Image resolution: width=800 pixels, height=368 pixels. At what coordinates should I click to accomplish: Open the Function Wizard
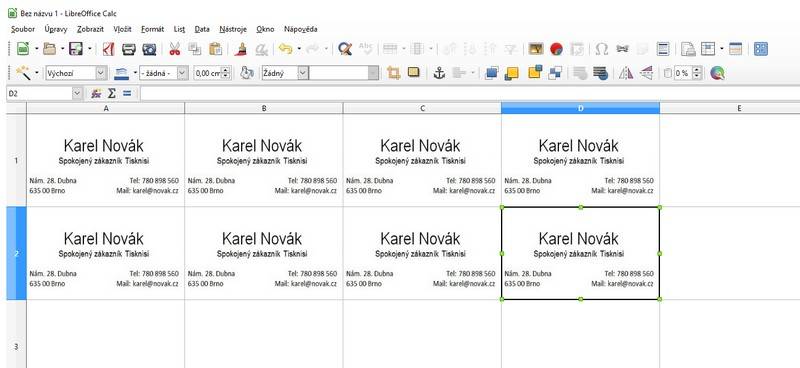pos(96,93)
